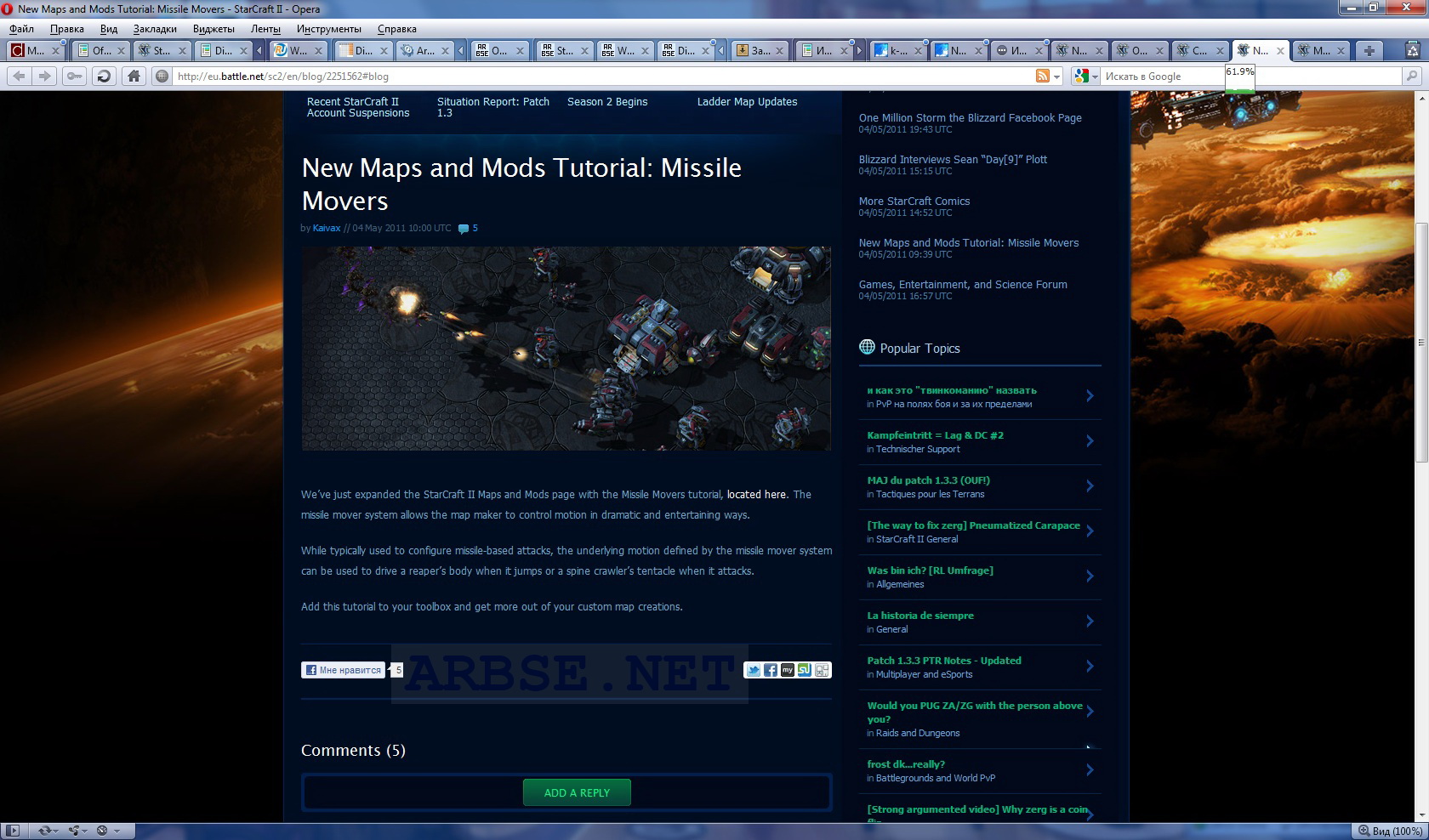Share article on StumbleUpon
This screenshot has width=1429, height=840.
coord(804,670)
